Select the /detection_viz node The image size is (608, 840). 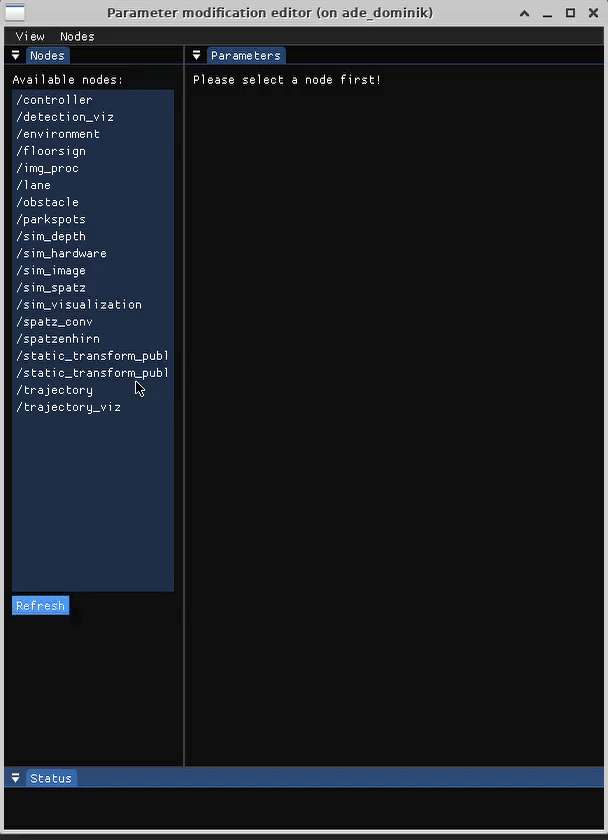click(64, 116)
